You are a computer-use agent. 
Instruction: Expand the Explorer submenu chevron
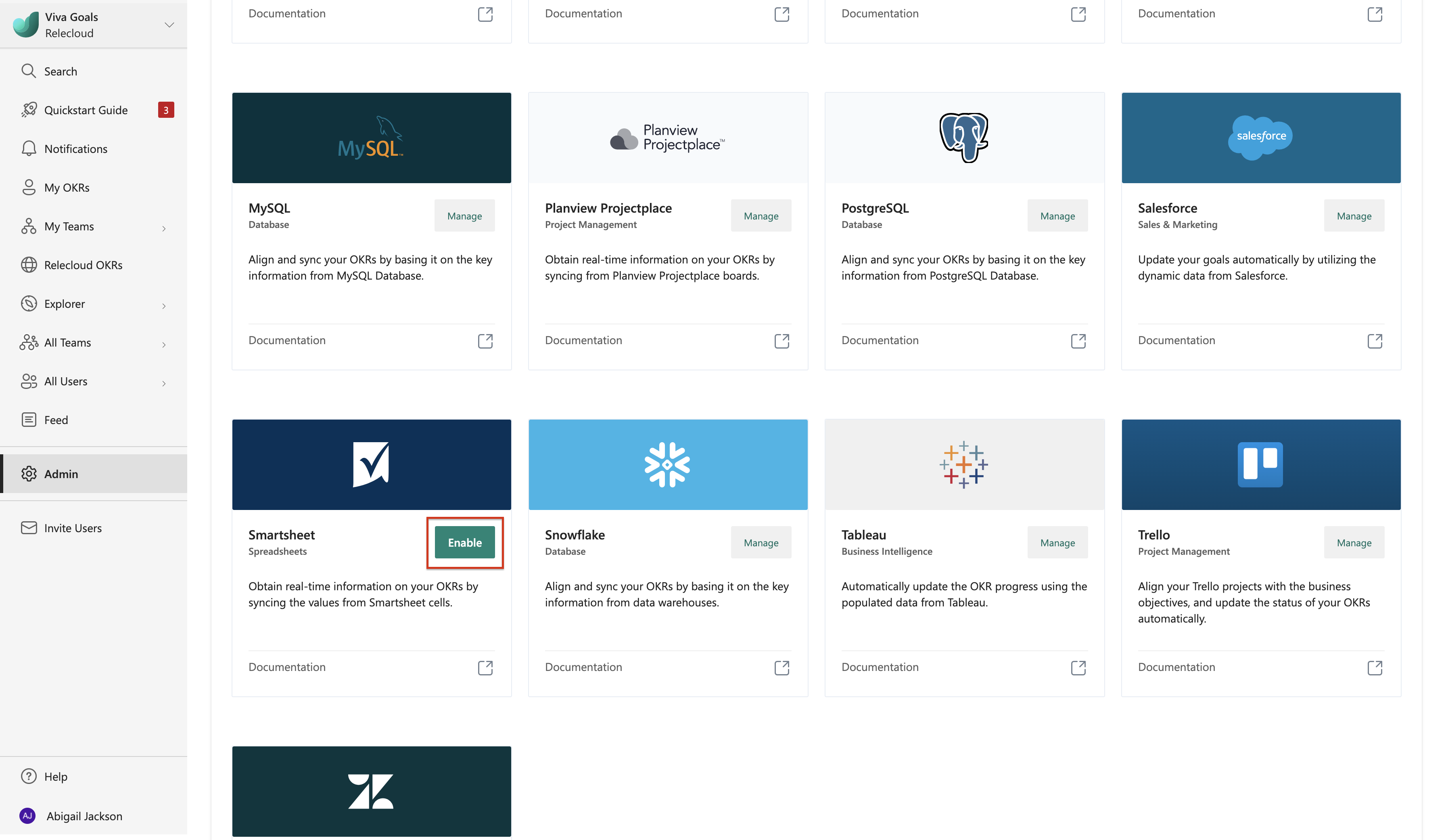pyautogui.click(x=164, y=306)
